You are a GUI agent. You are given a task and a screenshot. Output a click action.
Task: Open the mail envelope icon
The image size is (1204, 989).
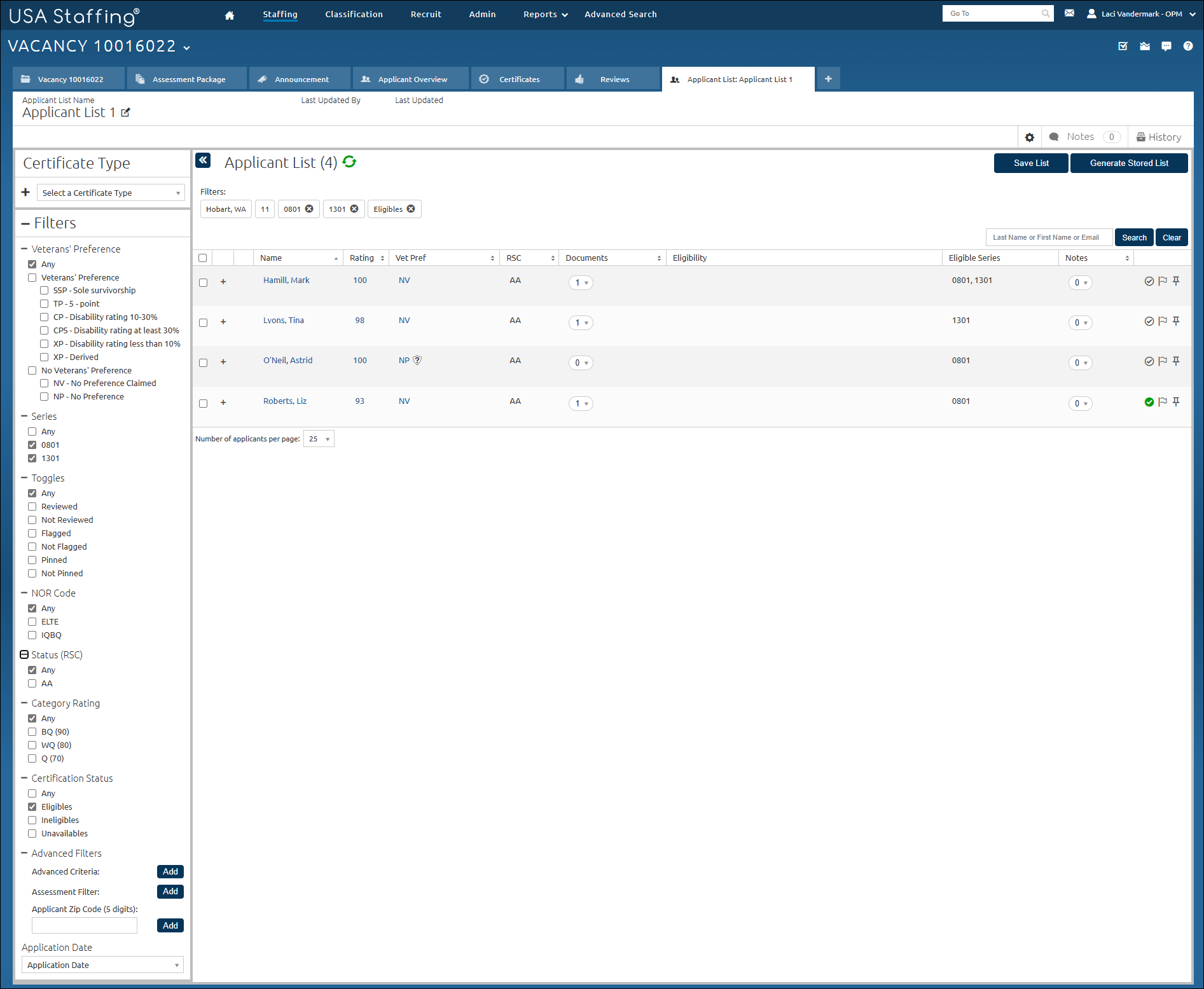[1069, 13]
